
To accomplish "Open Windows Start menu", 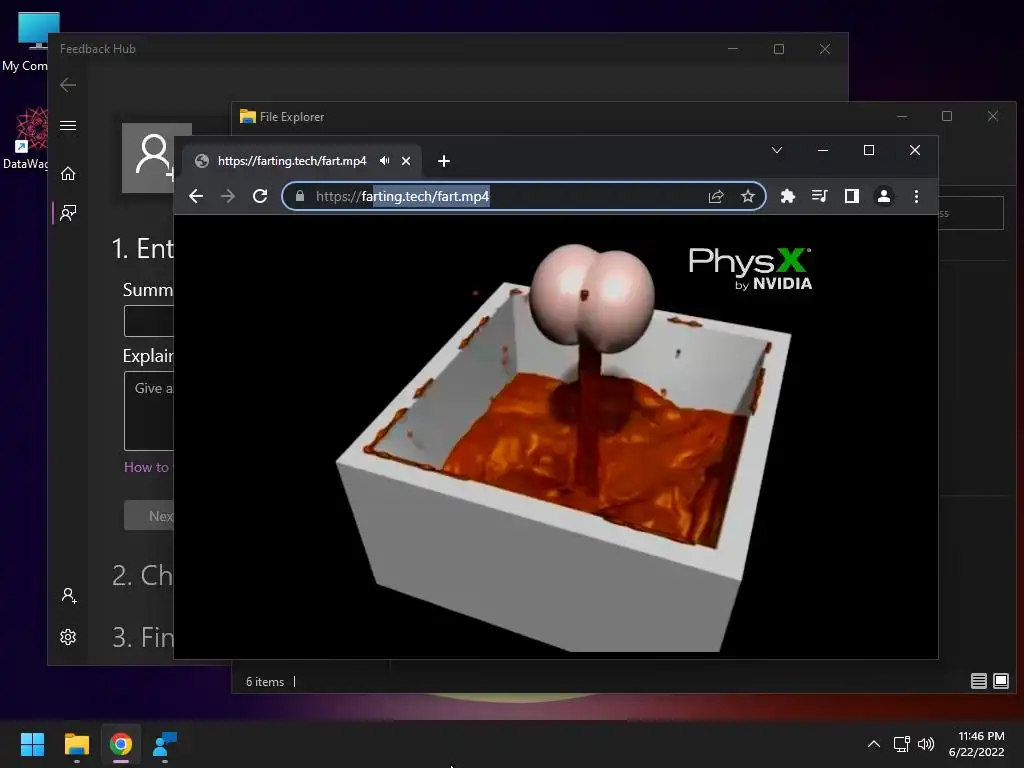I will click(x=32, y=744).
